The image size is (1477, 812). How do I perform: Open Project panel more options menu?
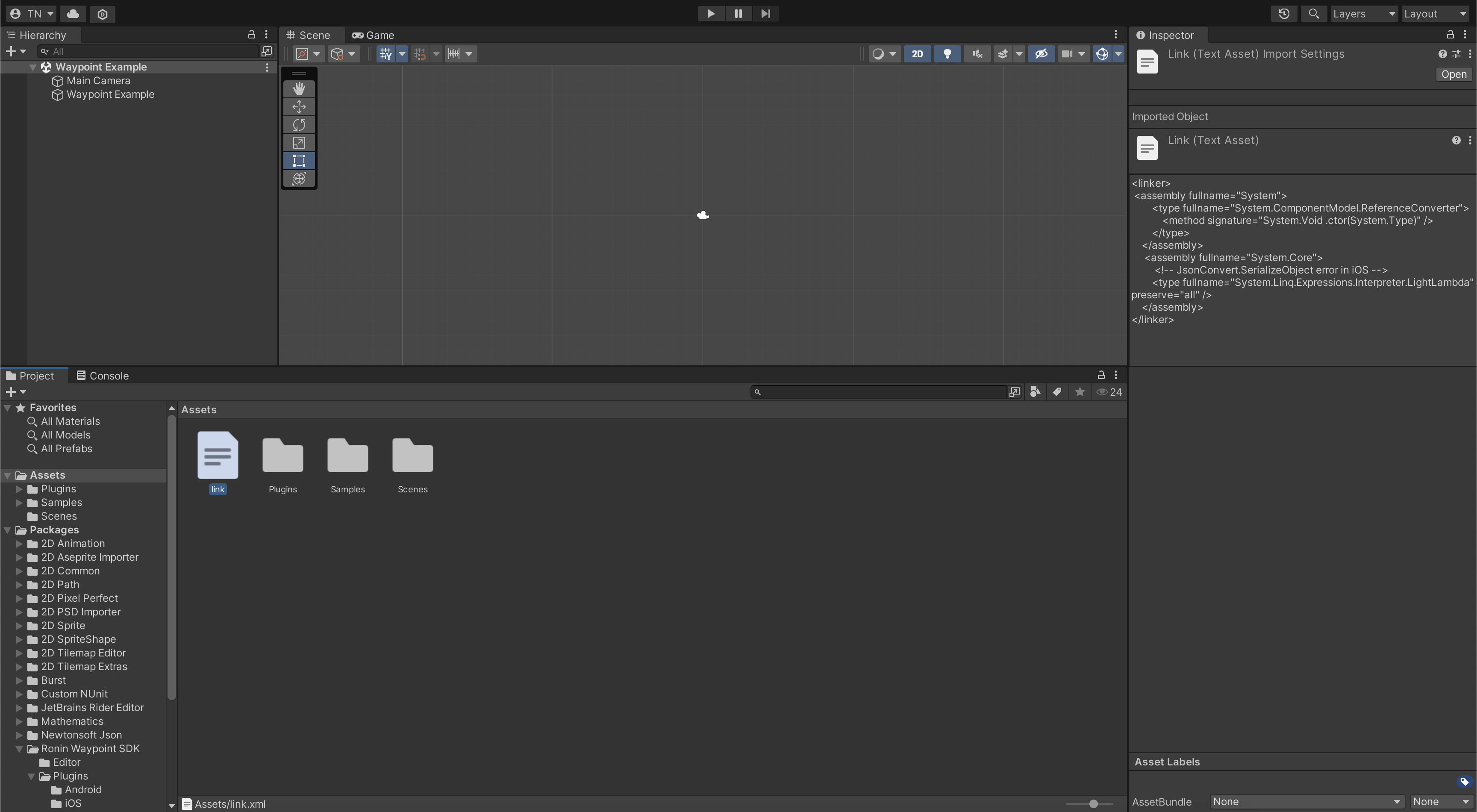pos(1116,374)
